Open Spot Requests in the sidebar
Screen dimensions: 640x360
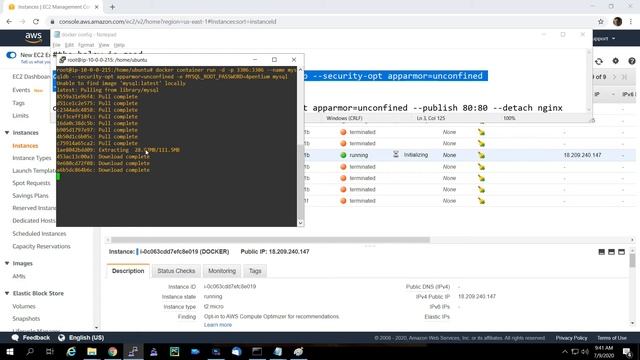31,183
